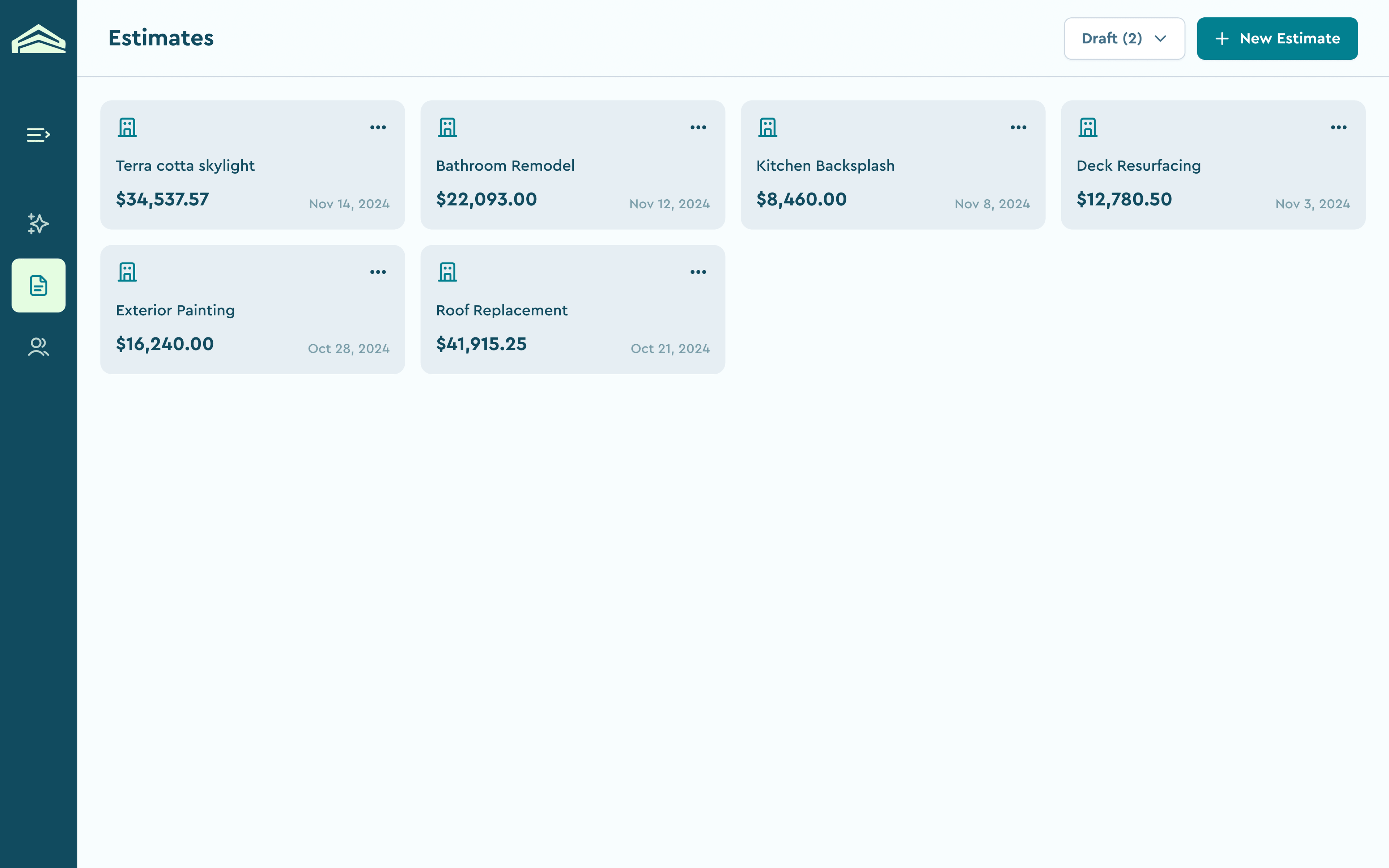Open the Exterior Painting estimate title

pos(175,311)
